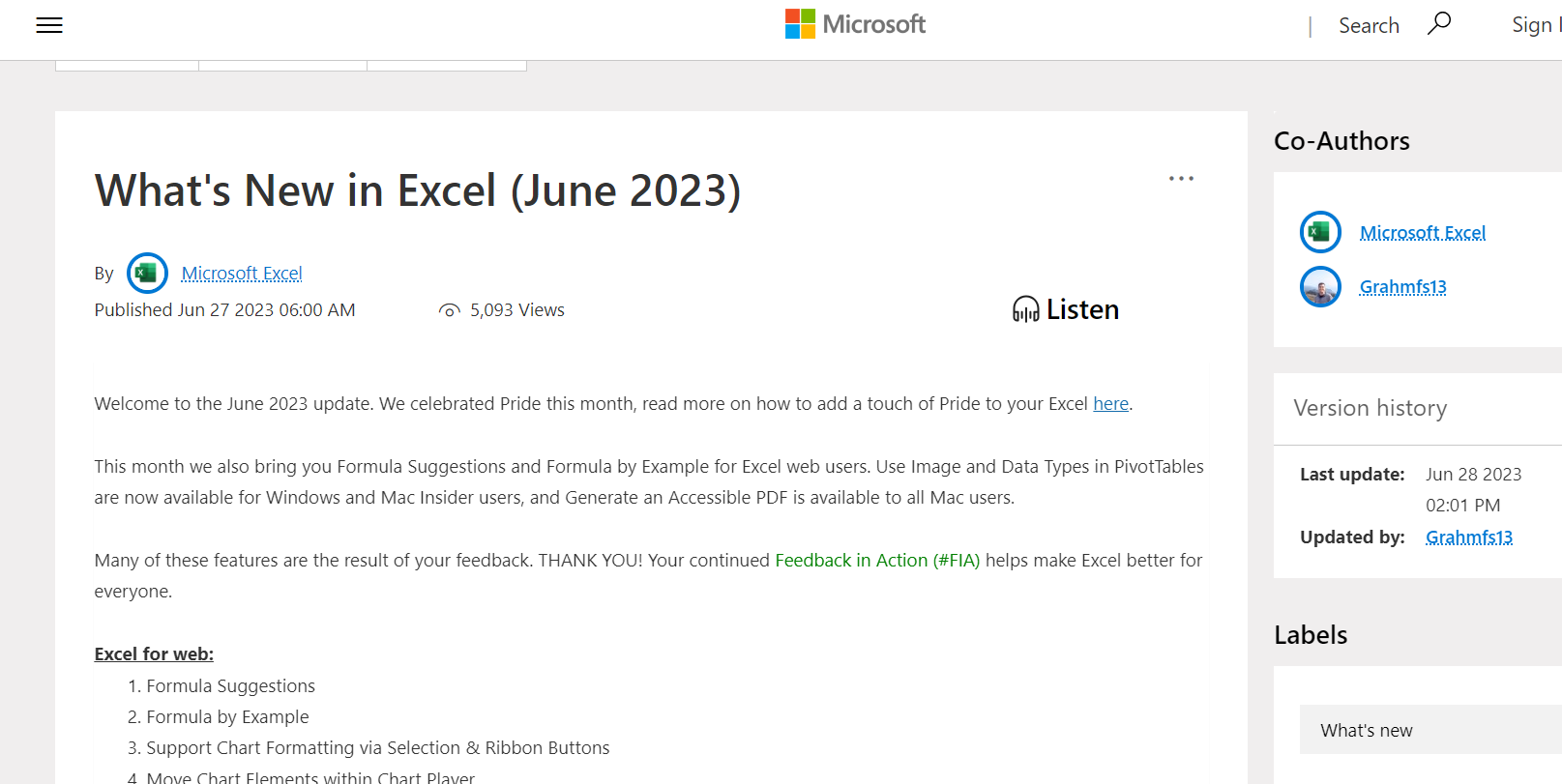Image resolution: width=1562 pixels, height=784 pixels.
Task: Click the Listen button label
Action: (1082, 309)
